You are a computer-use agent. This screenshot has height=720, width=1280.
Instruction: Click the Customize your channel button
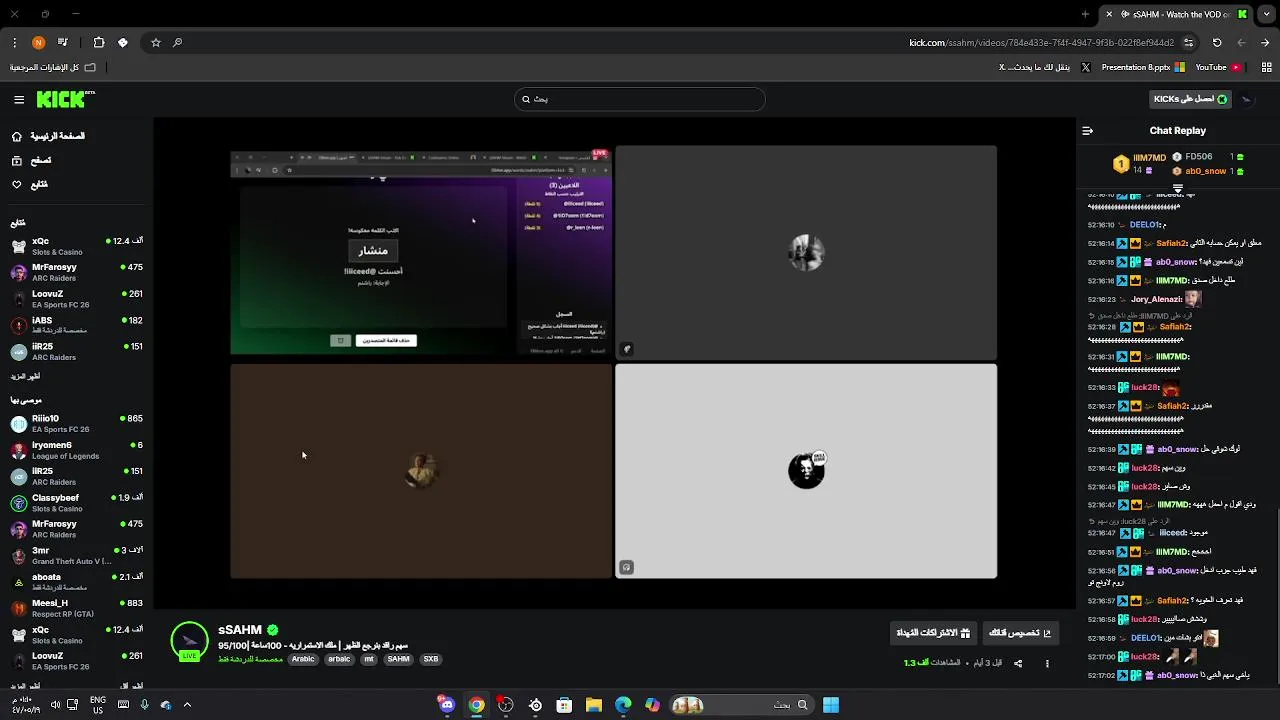coord(1020,633)
